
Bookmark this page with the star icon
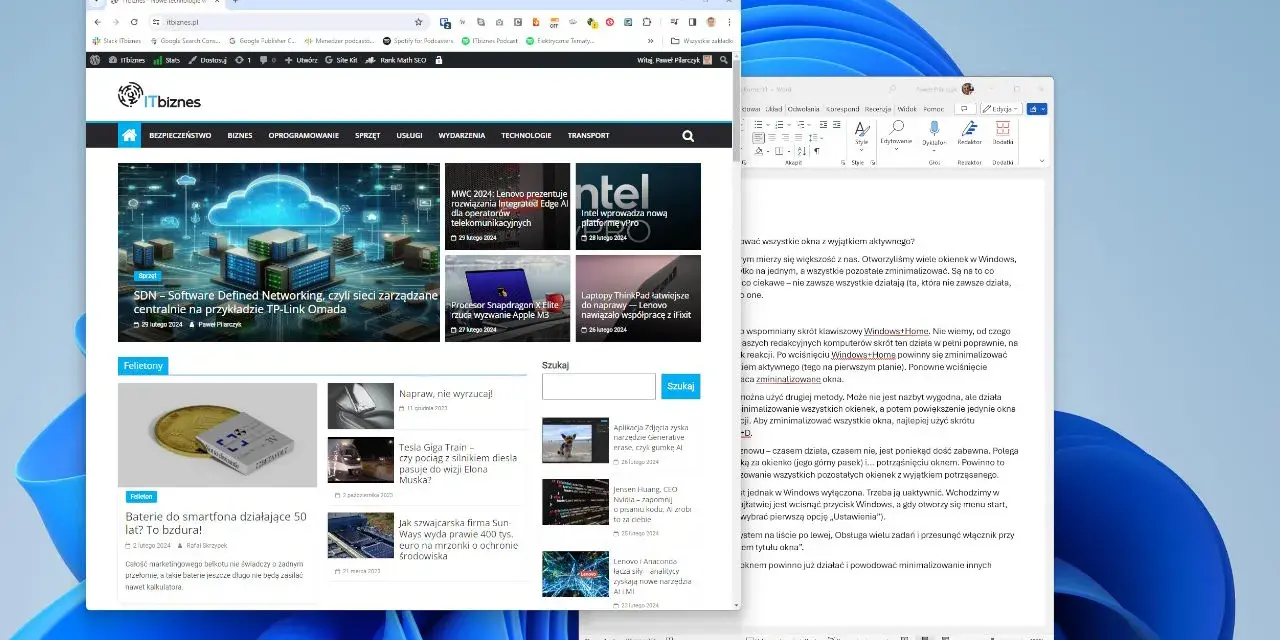click(x=418, y=22)
